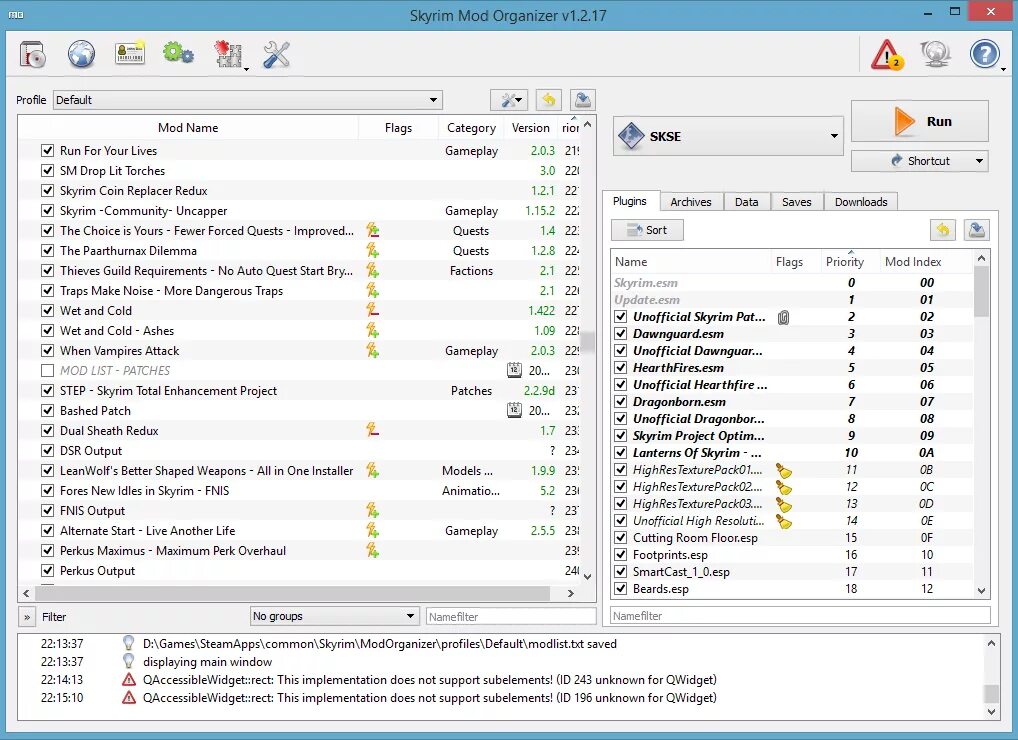1018x740 pixels.
Task: Click create backup icon in Plugins panel
Action: pyautogui.click(x=977, y=230)
